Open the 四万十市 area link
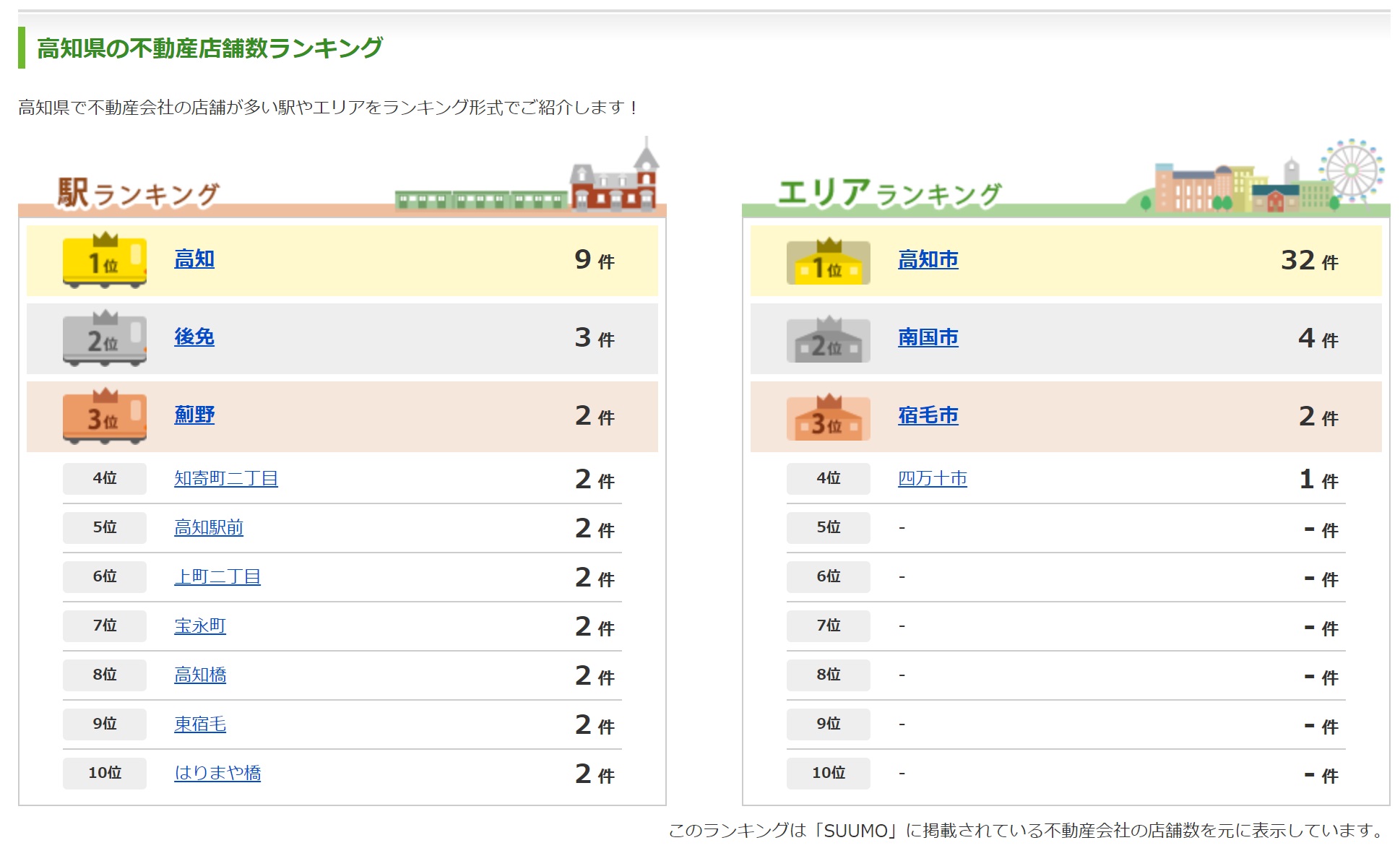This screenshot has width=1400, height=848. pyautogui.click(x=932, y=478)
